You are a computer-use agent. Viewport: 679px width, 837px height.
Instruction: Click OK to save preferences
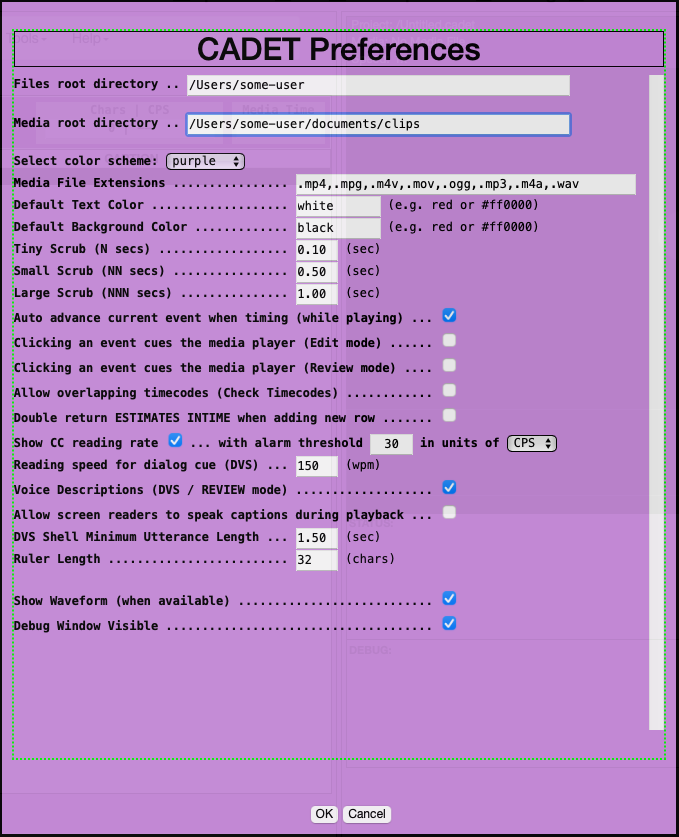[324, 814]
